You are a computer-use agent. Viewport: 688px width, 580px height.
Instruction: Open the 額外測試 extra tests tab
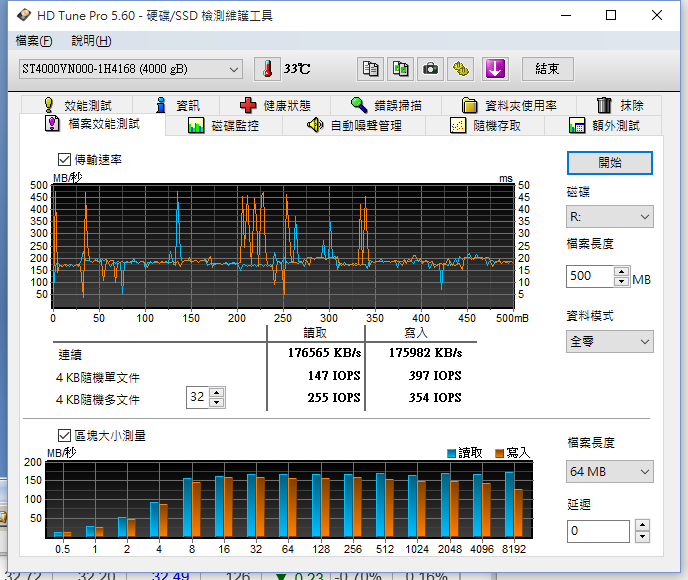(603, 126)
